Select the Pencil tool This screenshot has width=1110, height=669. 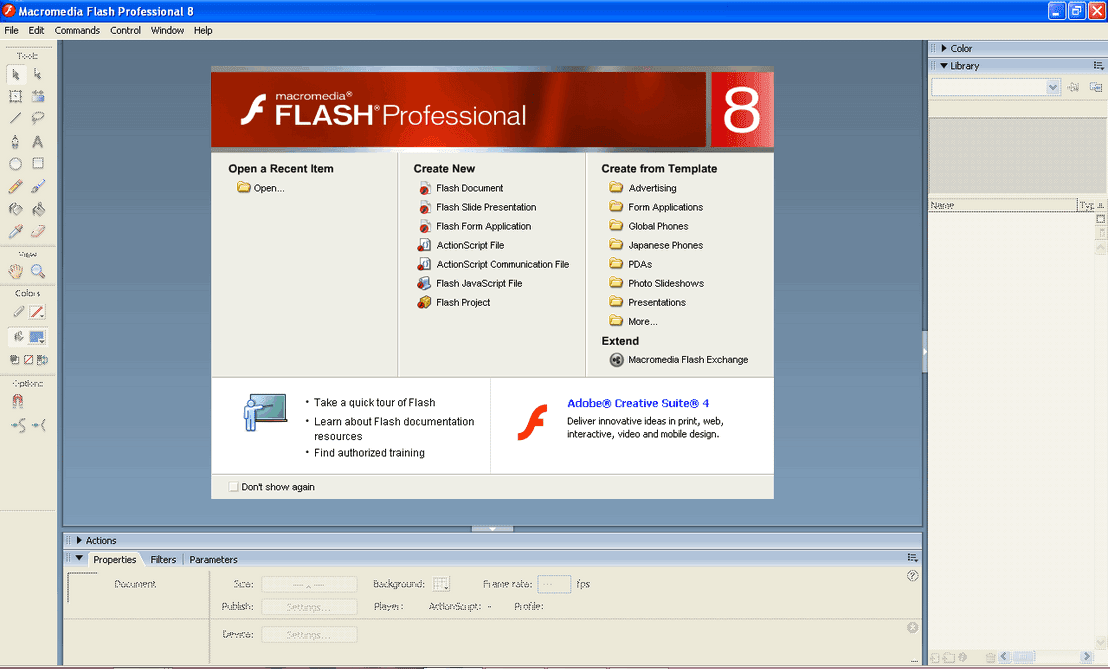click(16, 186)
